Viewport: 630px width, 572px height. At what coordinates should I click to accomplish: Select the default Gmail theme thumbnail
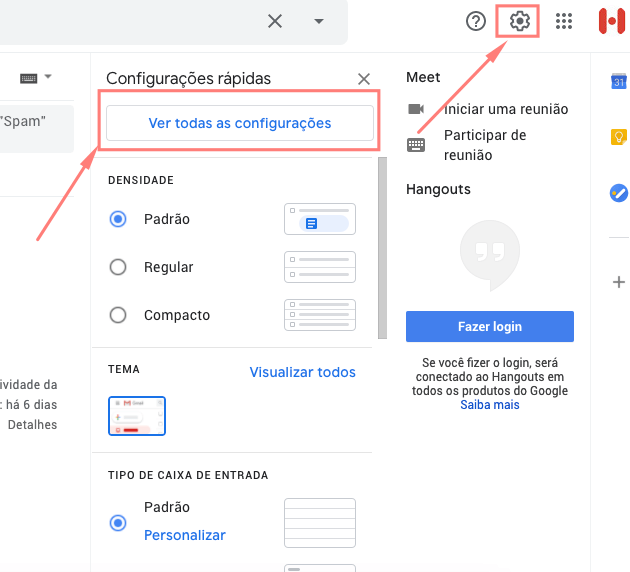pyautogui.click(x=137, y=416)
